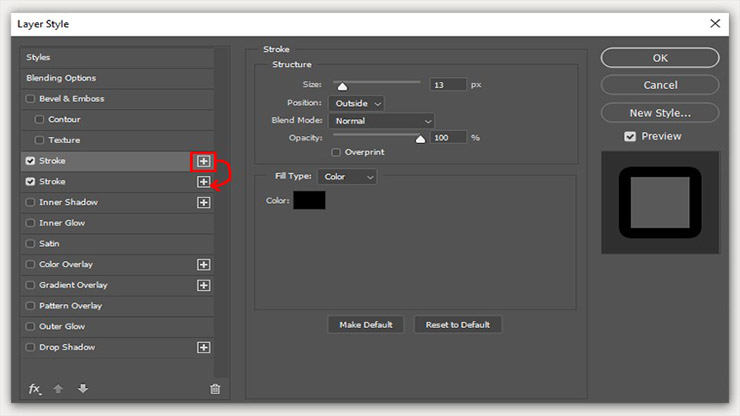Delete effect using trash icon
740x416 pixels.
(214, 389)
